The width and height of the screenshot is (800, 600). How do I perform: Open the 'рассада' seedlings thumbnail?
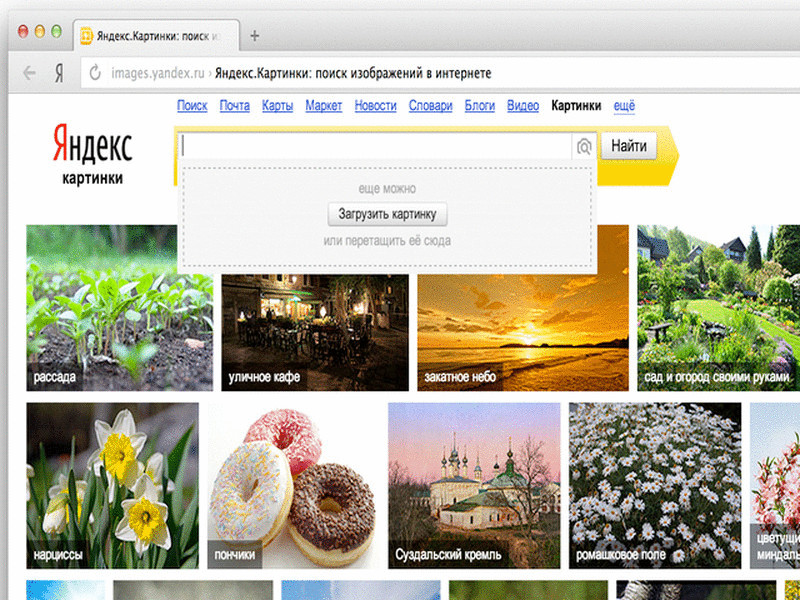(x=119, y=308)
